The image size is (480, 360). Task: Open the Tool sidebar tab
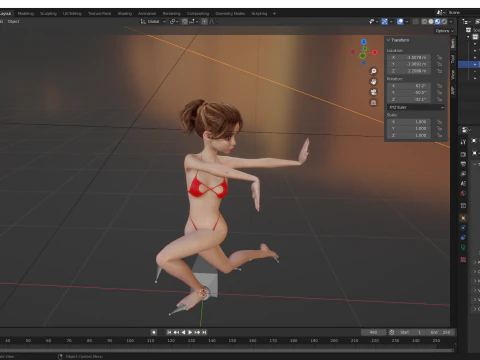[453, 59]
